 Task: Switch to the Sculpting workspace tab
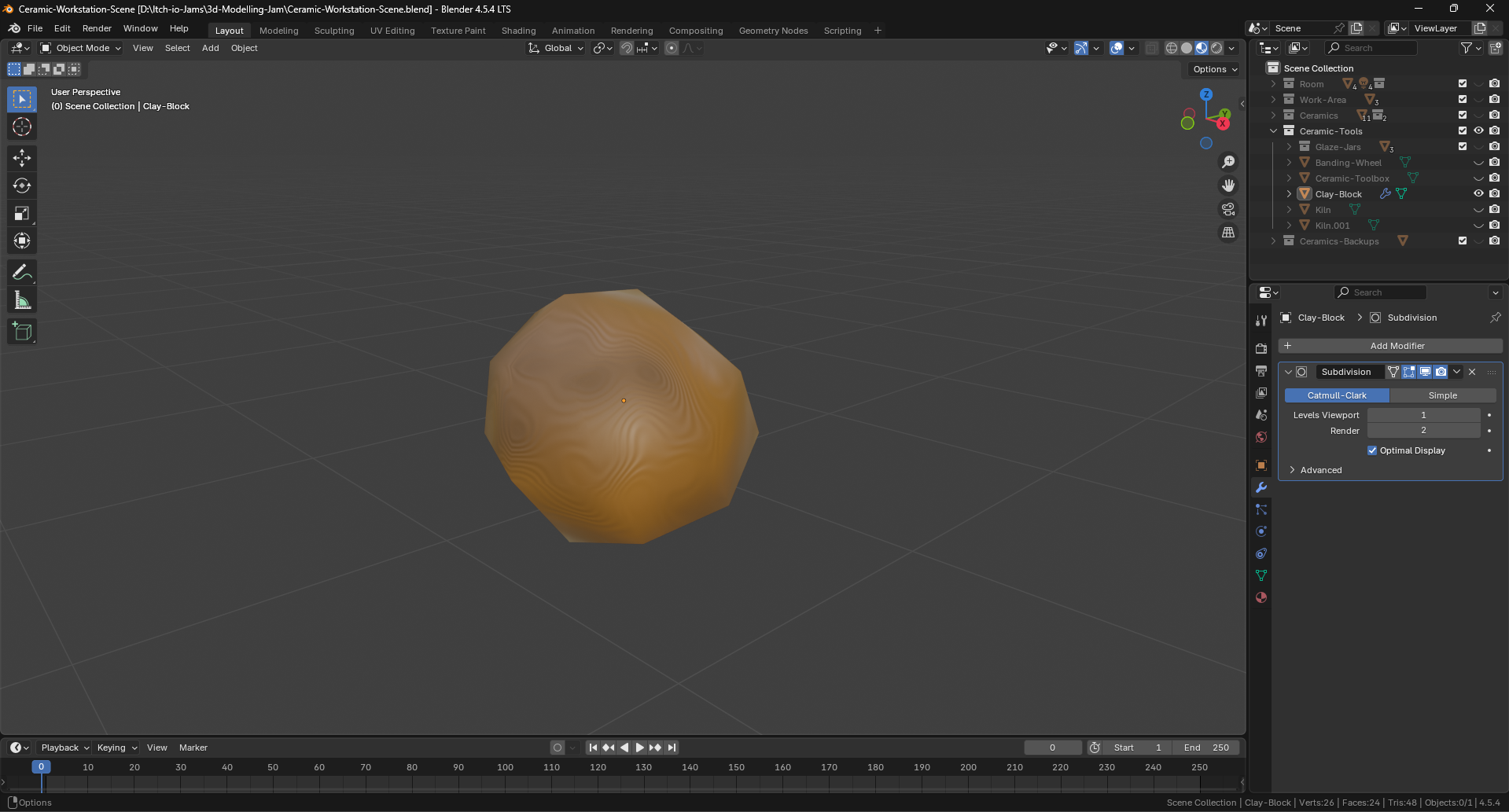(334, 31)
